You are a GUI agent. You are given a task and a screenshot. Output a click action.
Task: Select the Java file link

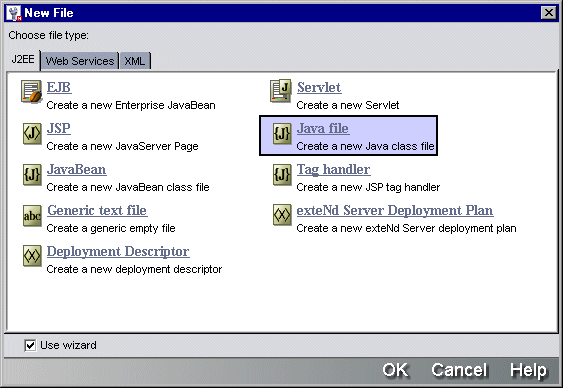pos(323,128)
